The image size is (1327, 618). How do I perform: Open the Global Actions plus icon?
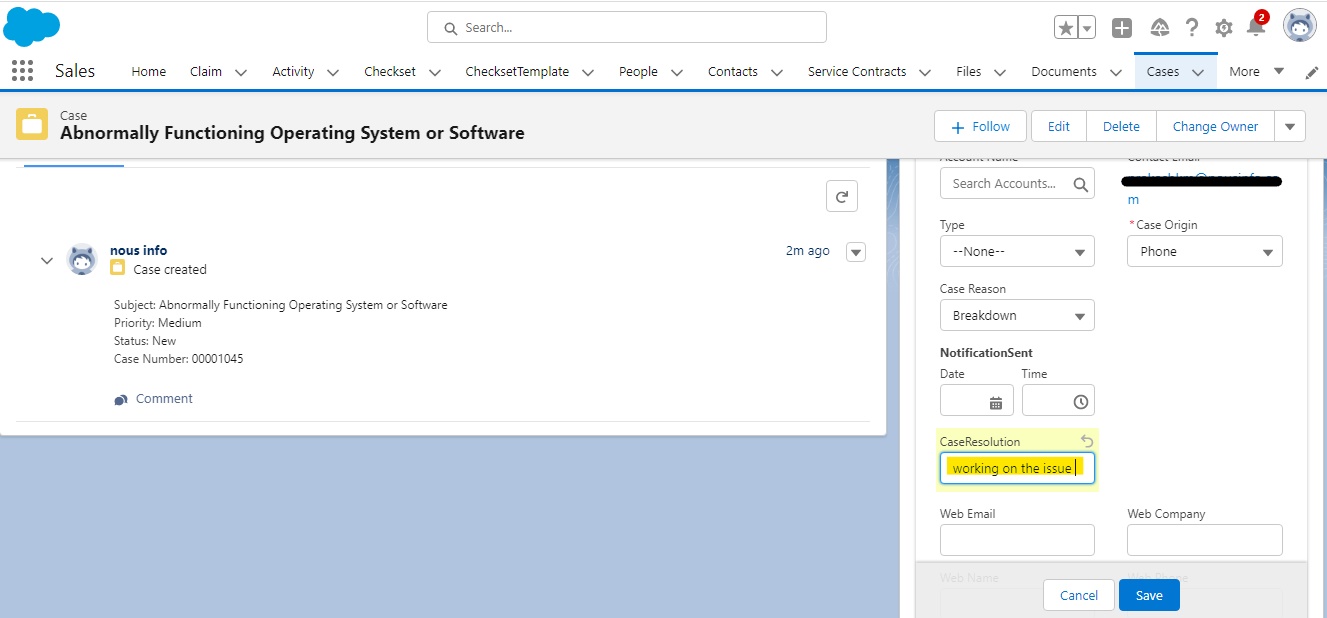1122,28
